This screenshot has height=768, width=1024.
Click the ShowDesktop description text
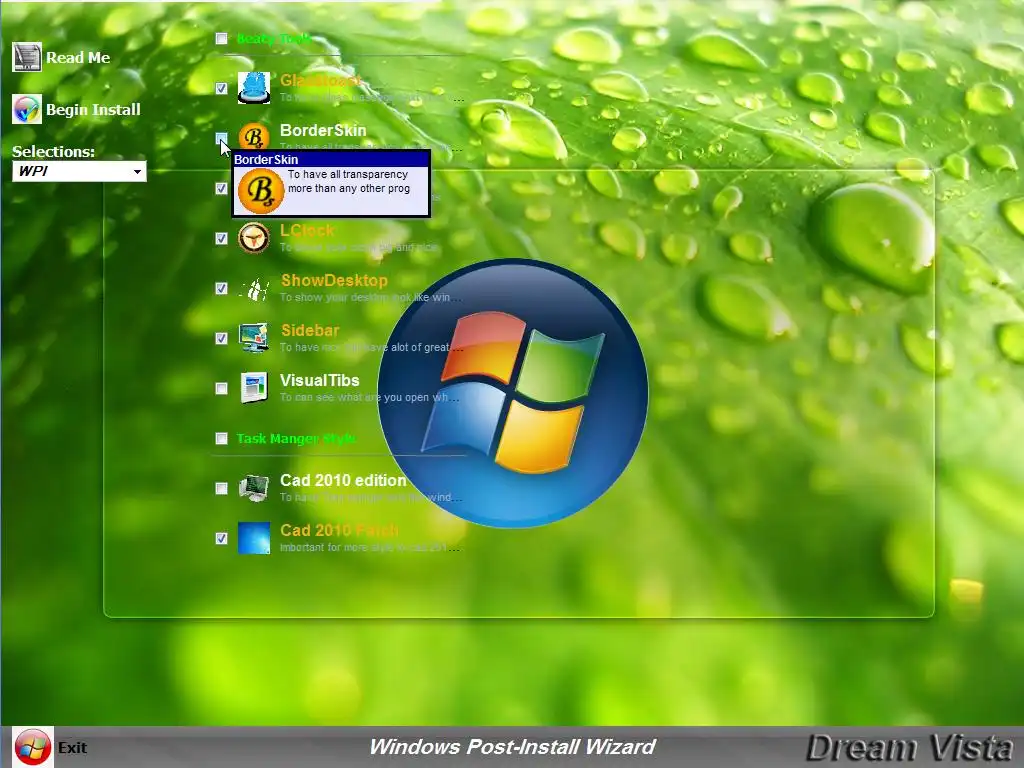371,297
